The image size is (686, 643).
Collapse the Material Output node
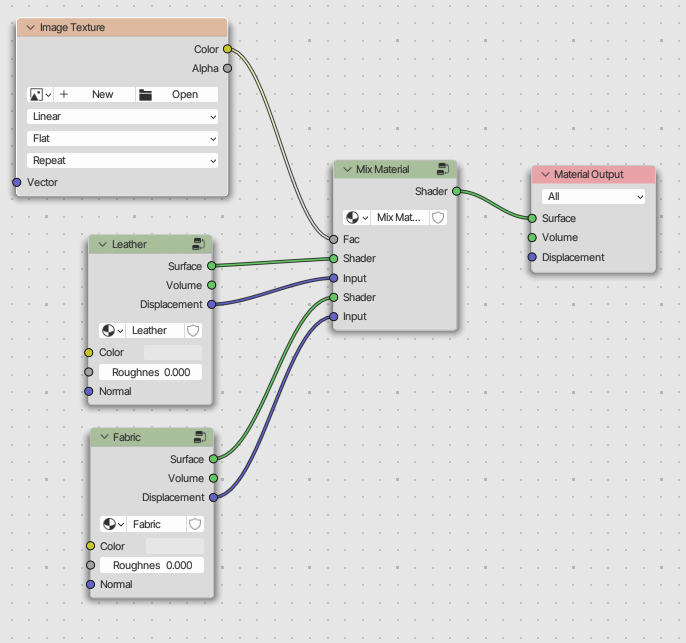coord(546,175)
